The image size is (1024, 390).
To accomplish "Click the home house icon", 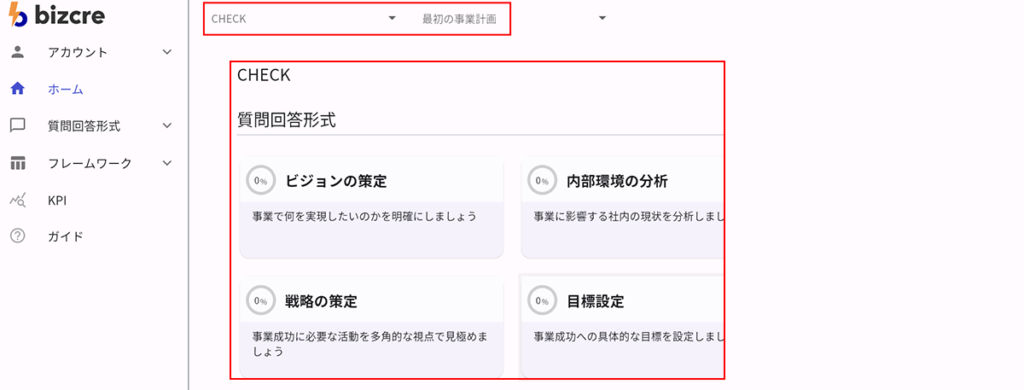I will click(x=18, y=89).
